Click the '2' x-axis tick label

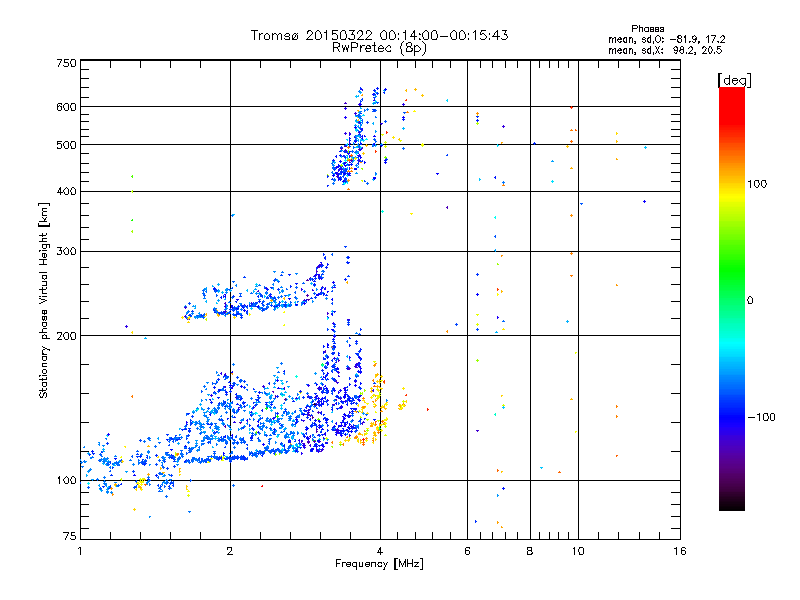[x=230, y=551]
